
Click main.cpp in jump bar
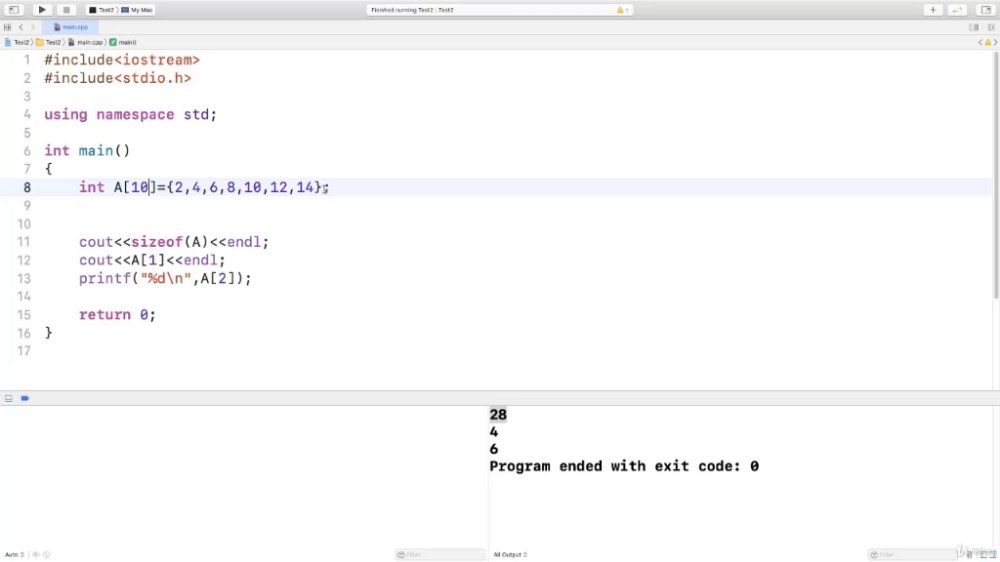point(85,42)
